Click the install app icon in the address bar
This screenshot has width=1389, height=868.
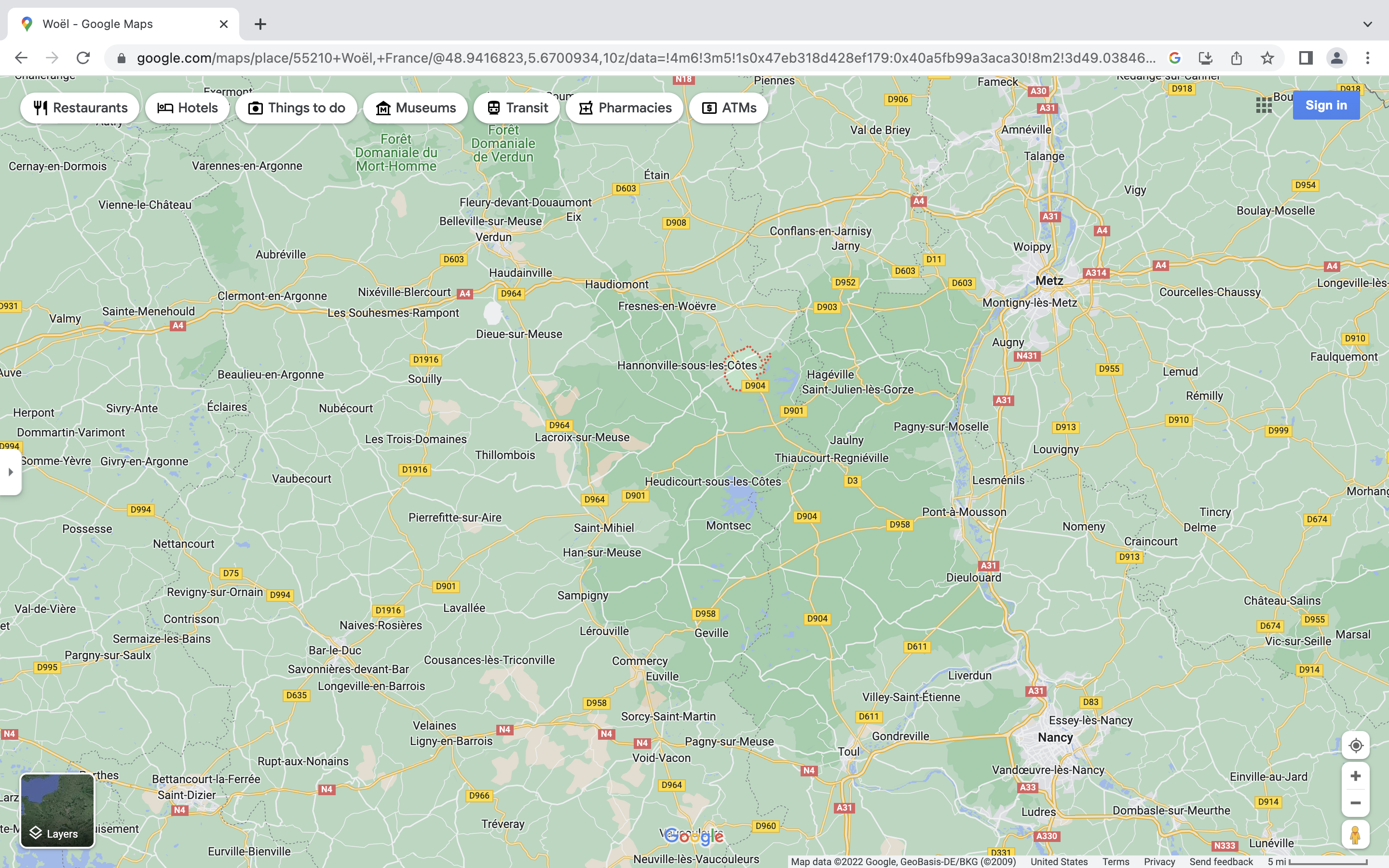click(x=1205, y=58)
